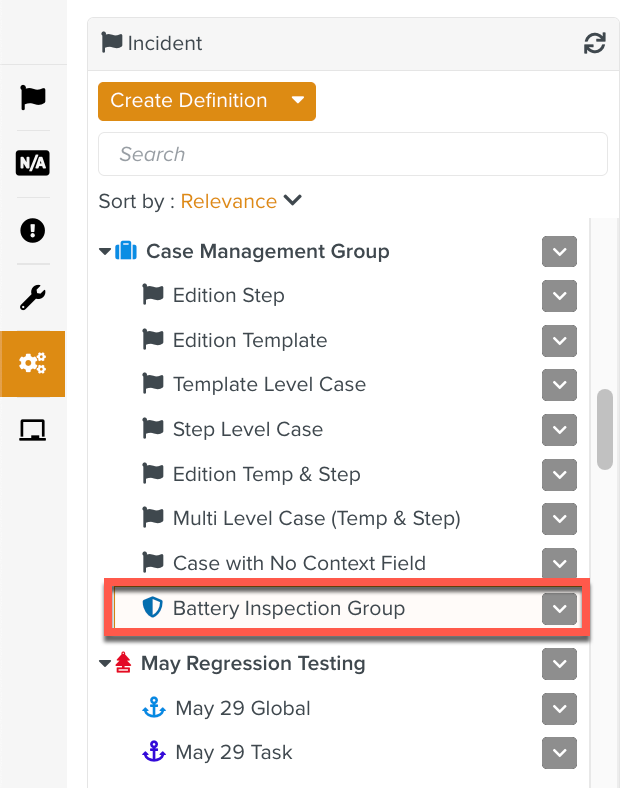Refresh the Incident panel
This screenshot has width=626, height=788.
coord(594,43)
